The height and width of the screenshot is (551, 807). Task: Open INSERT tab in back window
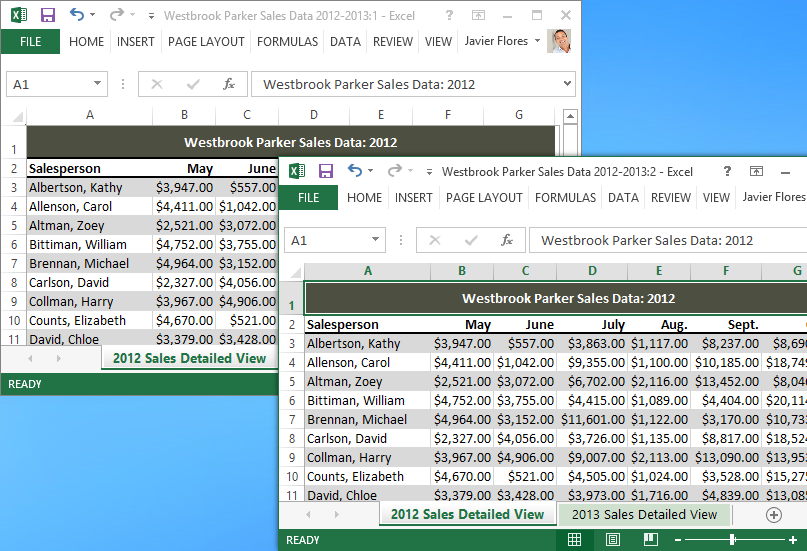[x=135, y=42]
